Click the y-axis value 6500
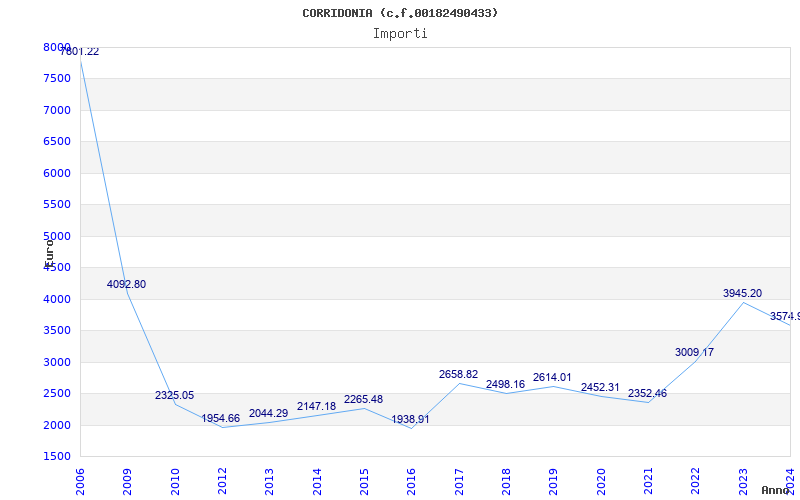The image size is (800, 500). click(57, 141)
